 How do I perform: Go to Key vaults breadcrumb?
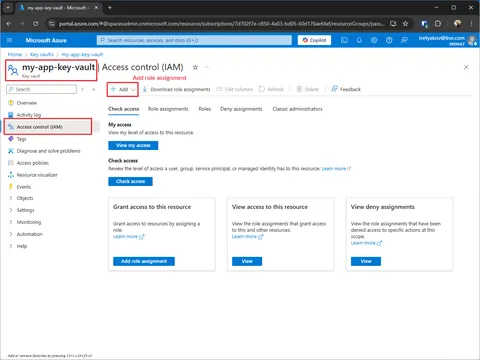[x=42, y=54]
